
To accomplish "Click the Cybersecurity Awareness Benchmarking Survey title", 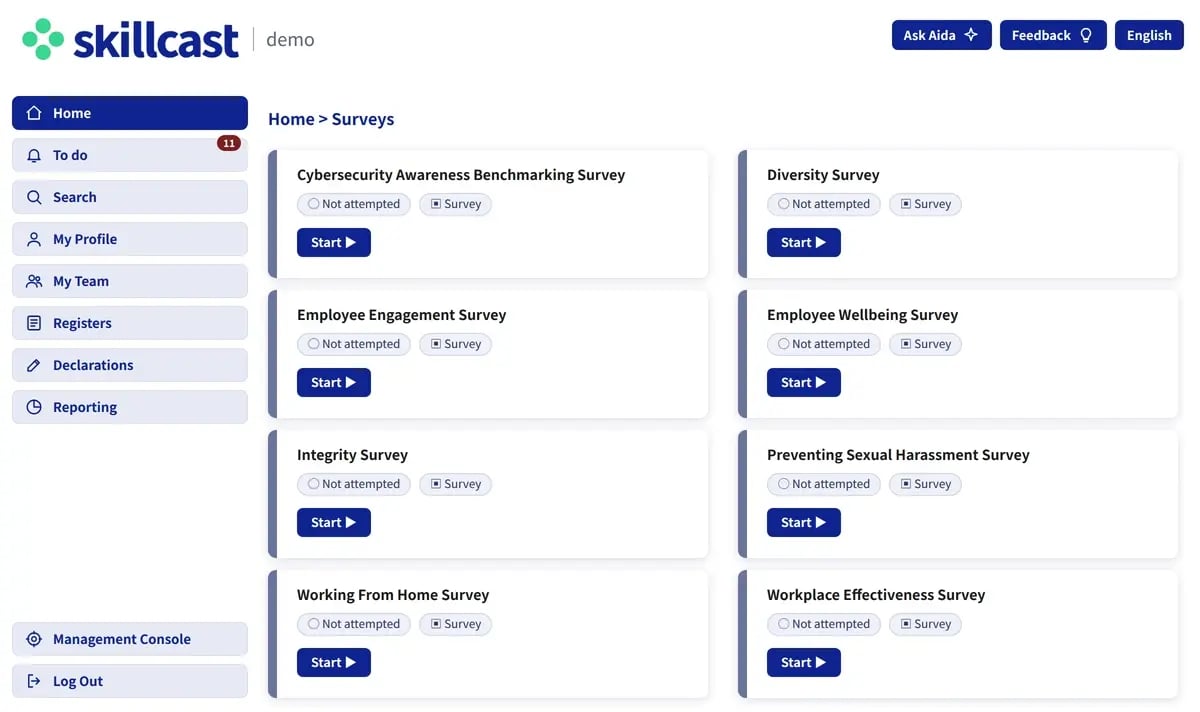I will pyautogui.click(x=461, y=175).
